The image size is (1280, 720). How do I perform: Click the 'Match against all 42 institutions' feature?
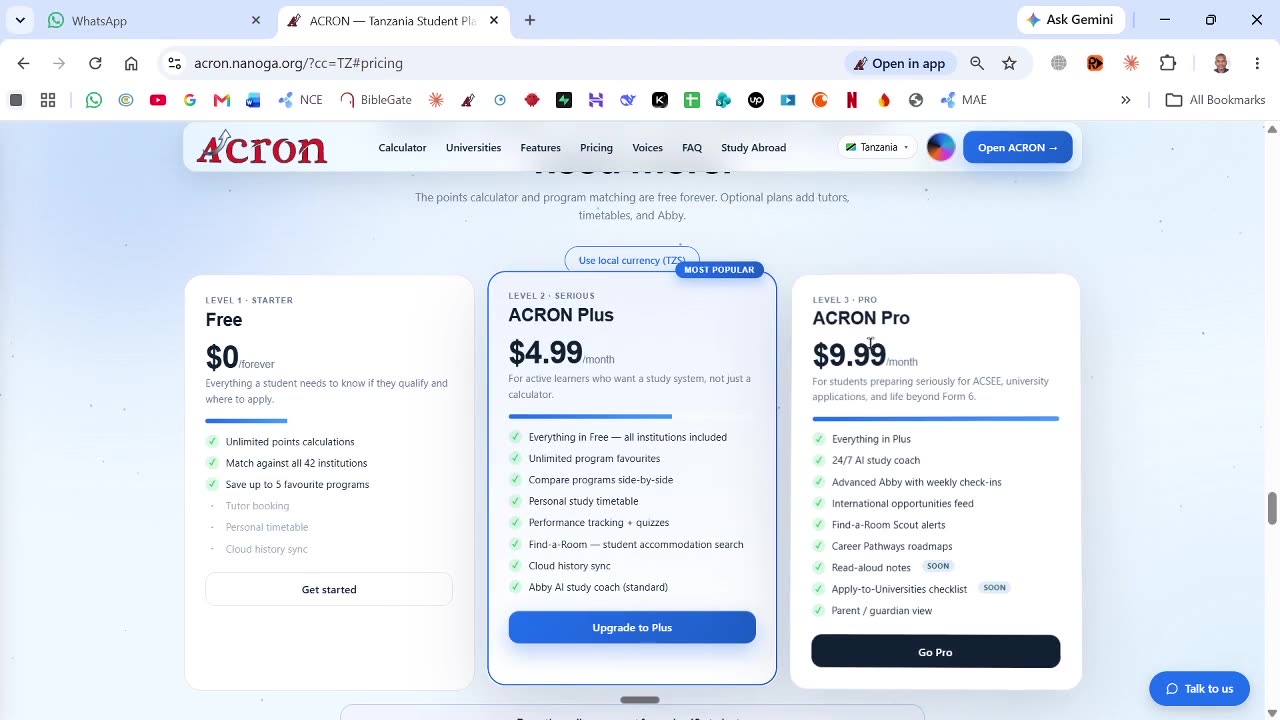click(296, 463)
